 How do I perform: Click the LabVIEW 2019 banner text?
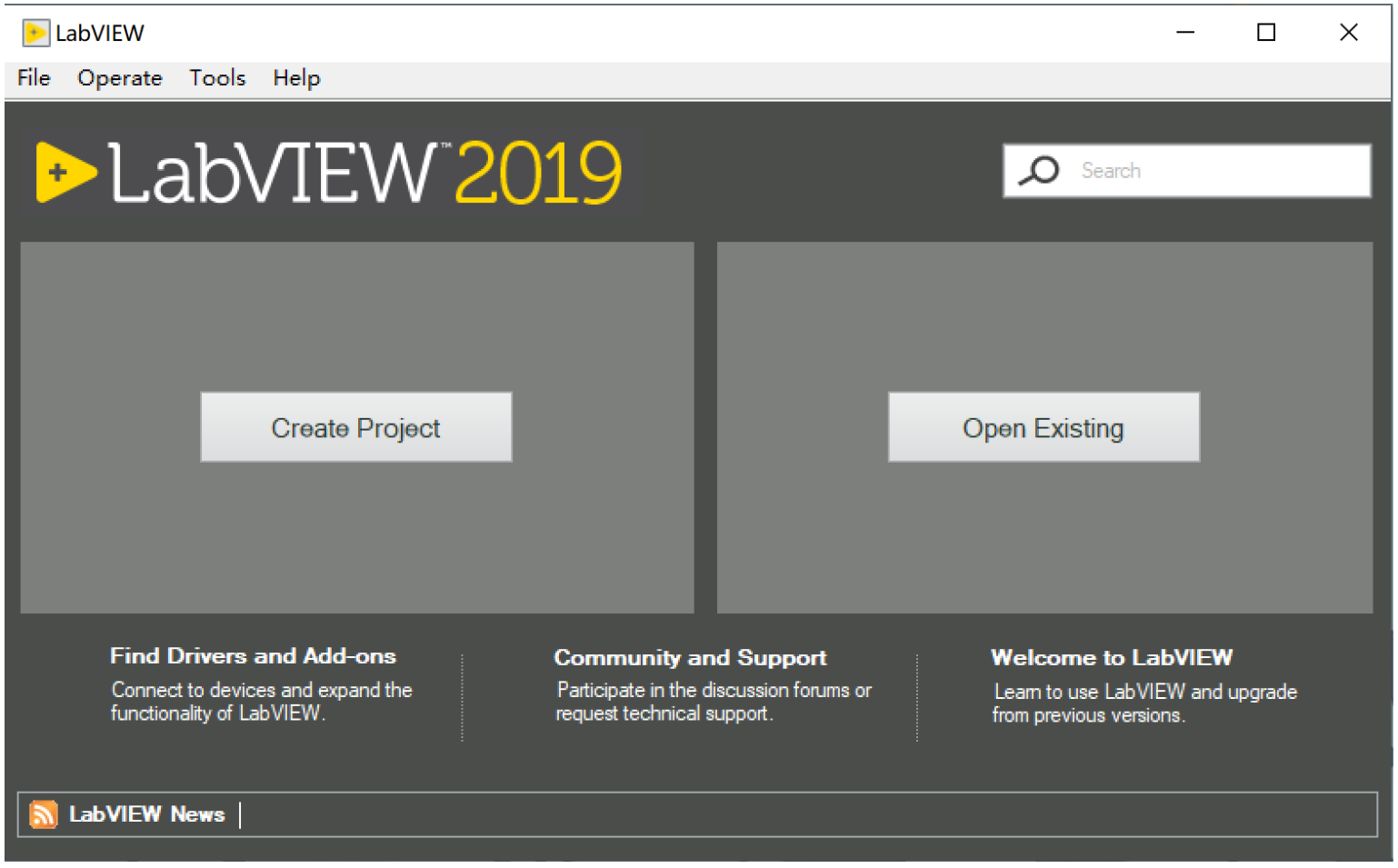click(364, 173)
